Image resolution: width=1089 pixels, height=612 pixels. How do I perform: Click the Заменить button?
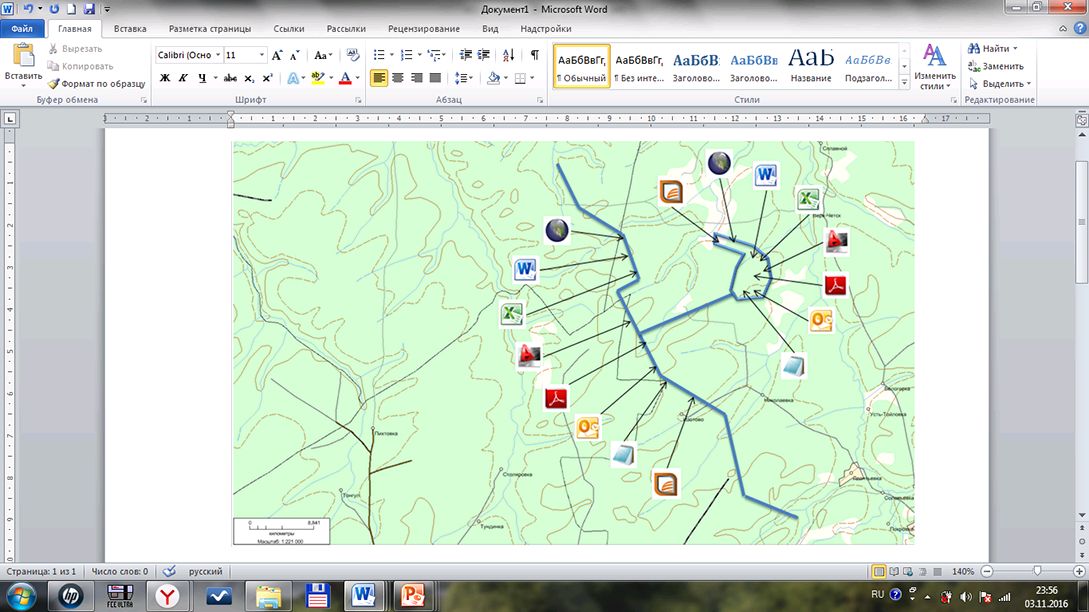[x=994, y=66]
